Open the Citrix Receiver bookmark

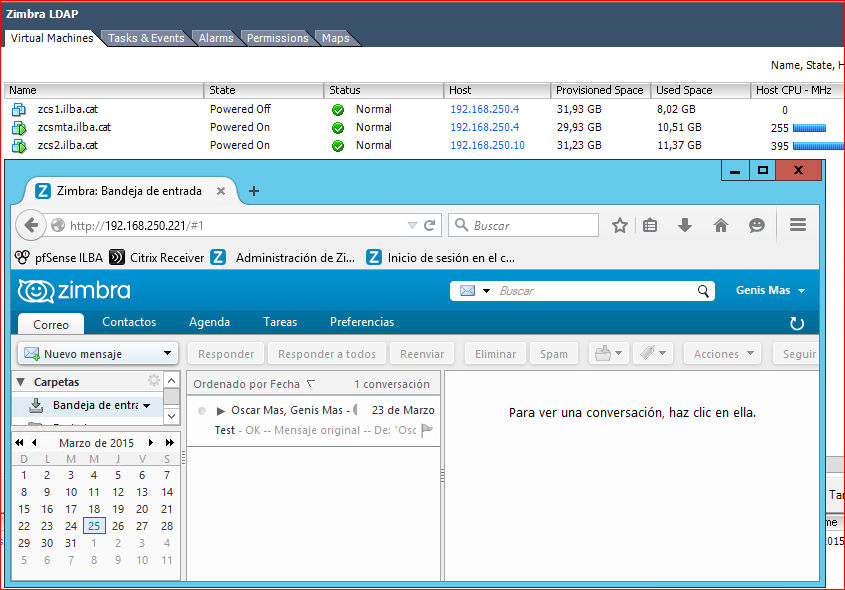(x=156, y=258)
